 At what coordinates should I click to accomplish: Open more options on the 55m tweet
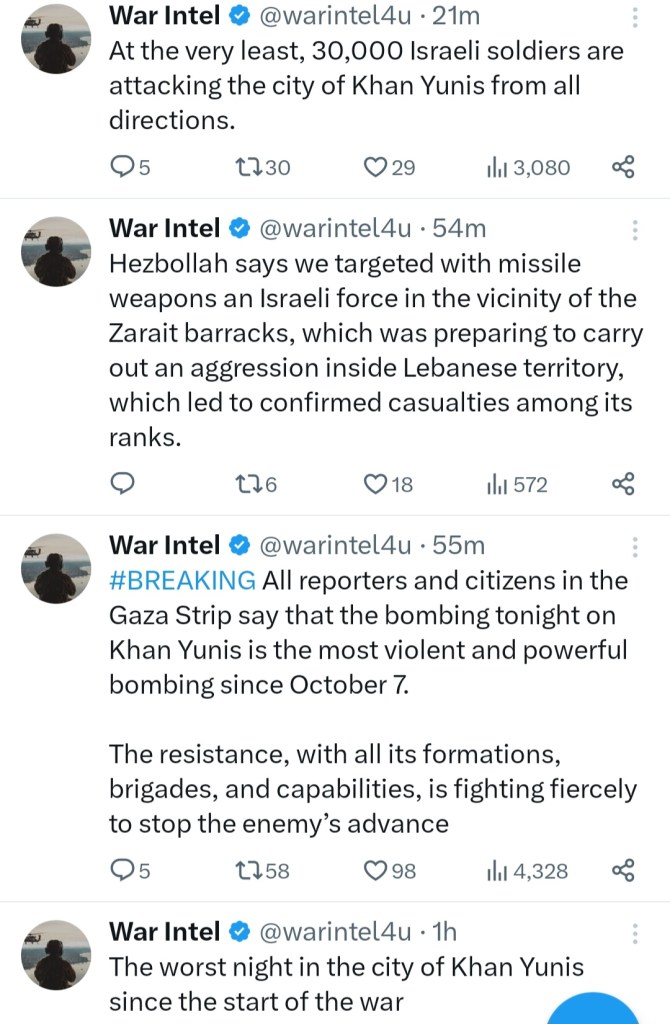636,546
